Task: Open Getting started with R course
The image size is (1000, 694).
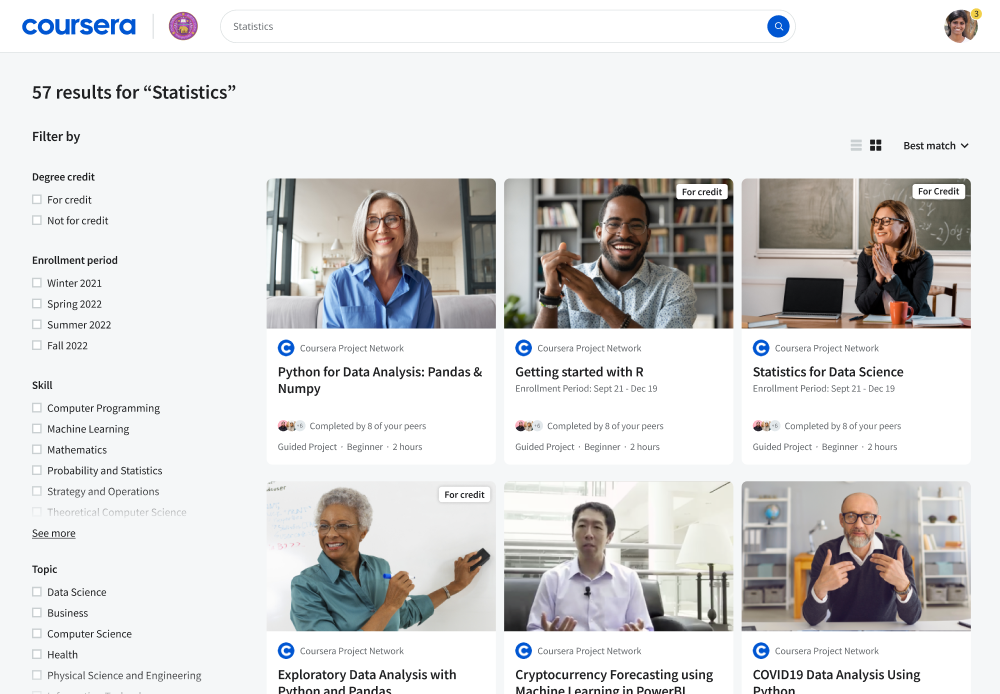Action: (x=579, y=372)
